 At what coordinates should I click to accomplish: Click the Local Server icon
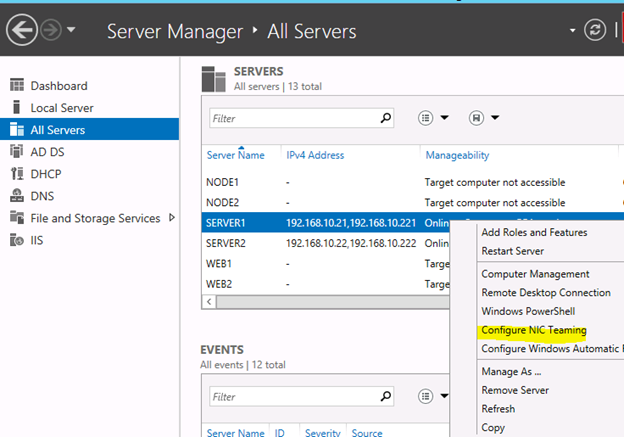tap(16, 107)
